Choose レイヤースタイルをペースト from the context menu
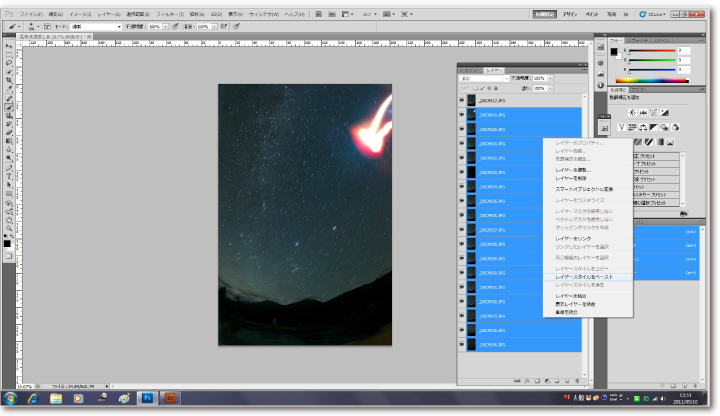720x416 pixels. pos(586,277)
